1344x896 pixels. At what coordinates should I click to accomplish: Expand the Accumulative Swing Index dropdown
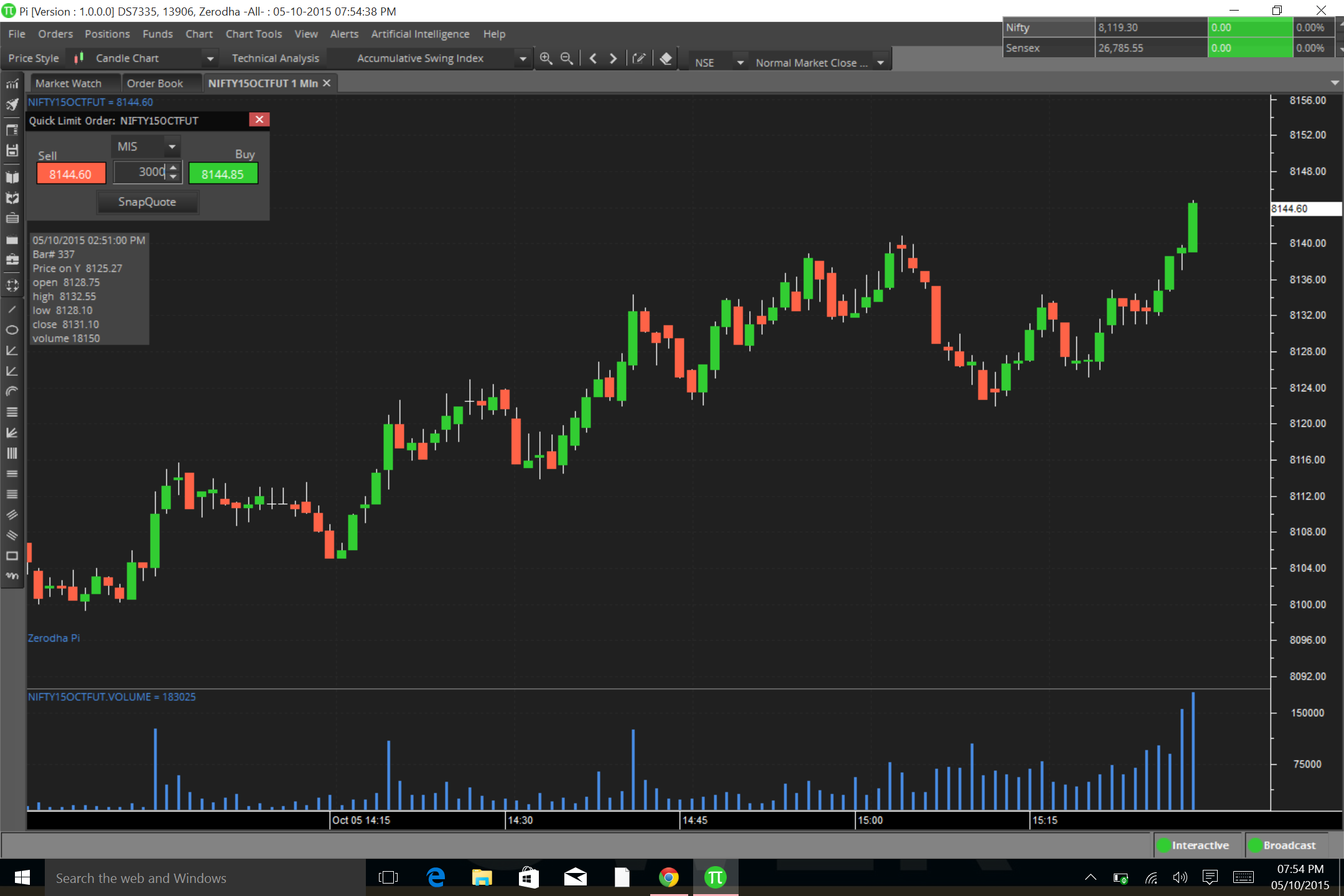[x=523, y=58]
